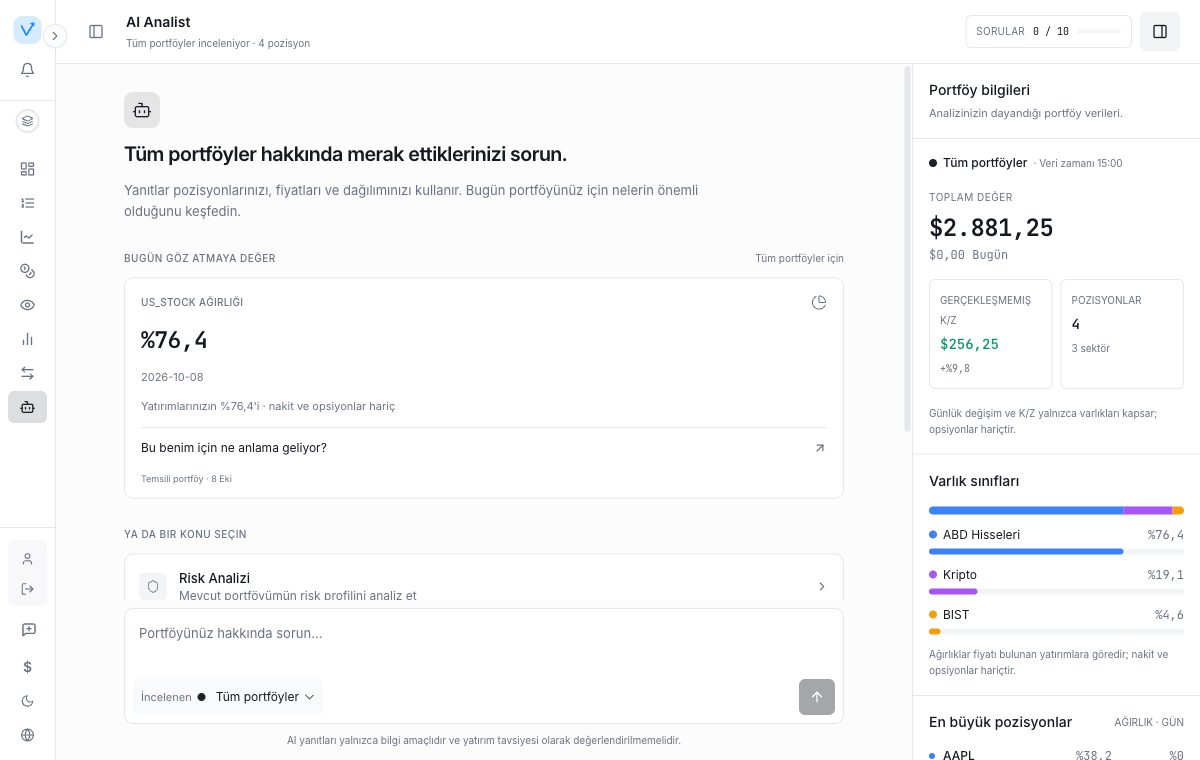This screenshot has width=1200, height=760.
Task: Click the total value $2.881,25
Action: coord(991,228)
